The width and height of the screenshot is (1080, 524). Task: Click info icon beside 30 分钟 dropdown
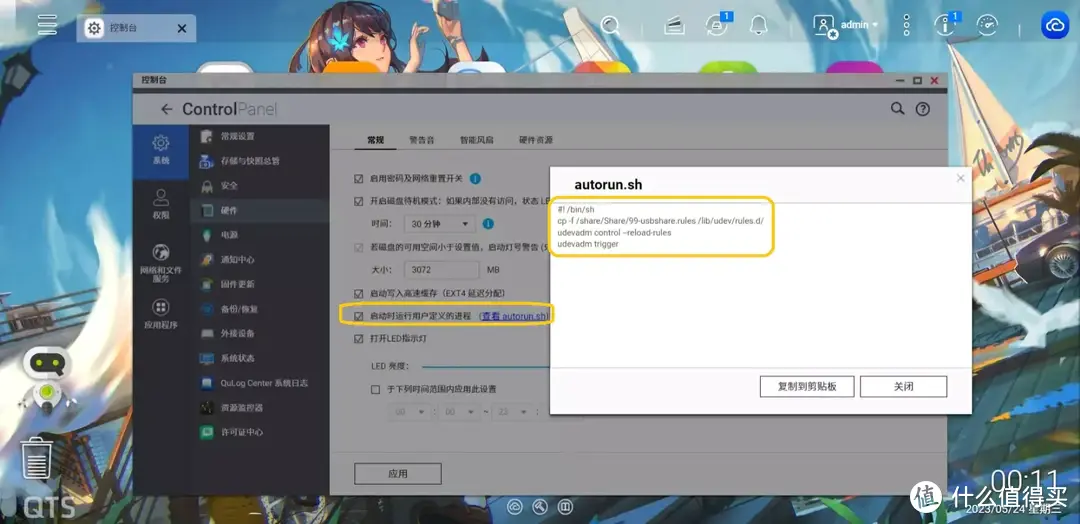(x=488, y=224)
